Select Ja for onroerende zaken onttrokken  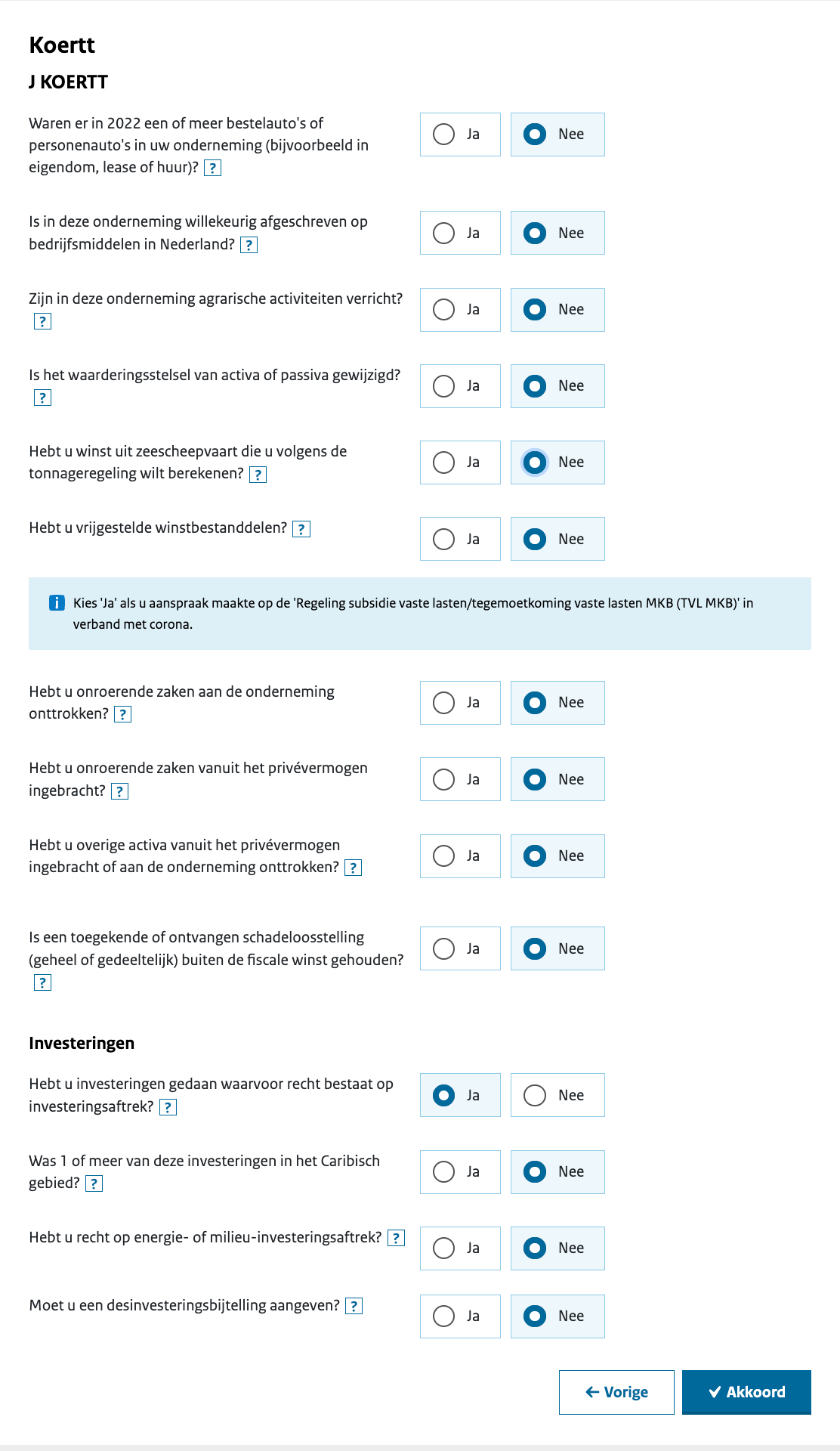click(460, 703)
